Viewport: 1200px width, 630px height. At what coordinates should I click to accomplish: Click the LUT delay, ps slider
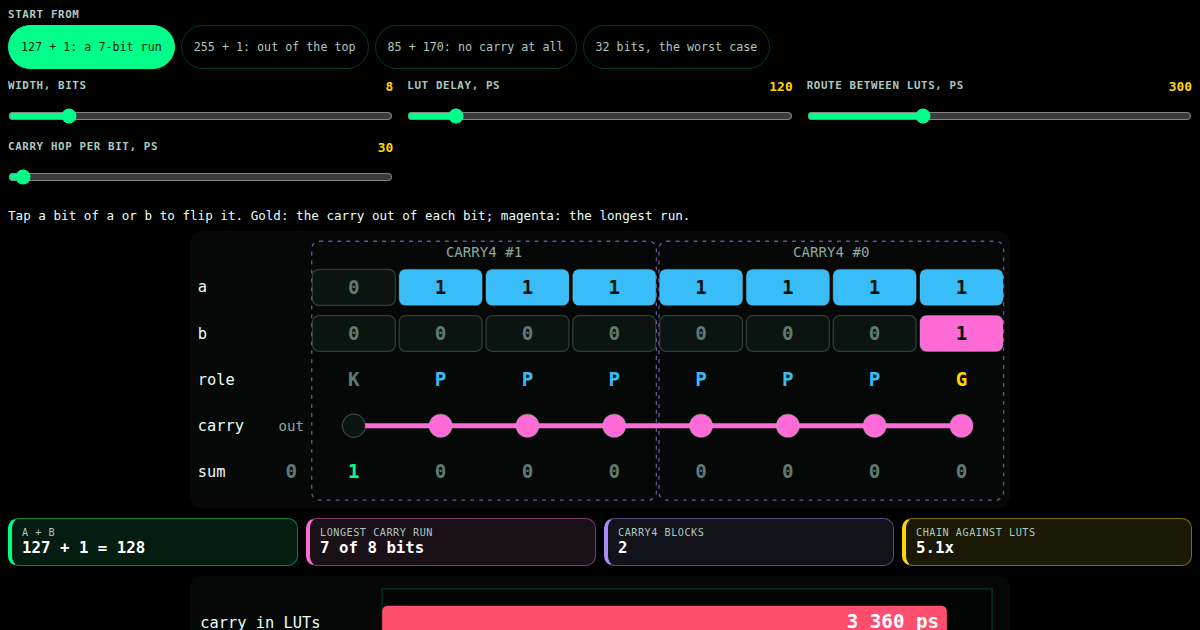600,116
